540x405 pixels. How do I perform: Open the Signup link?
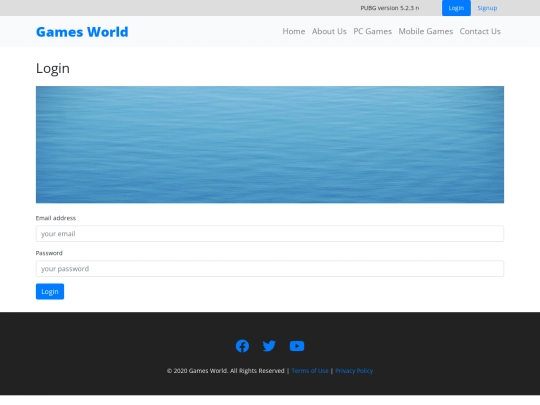tap(487, 8)
